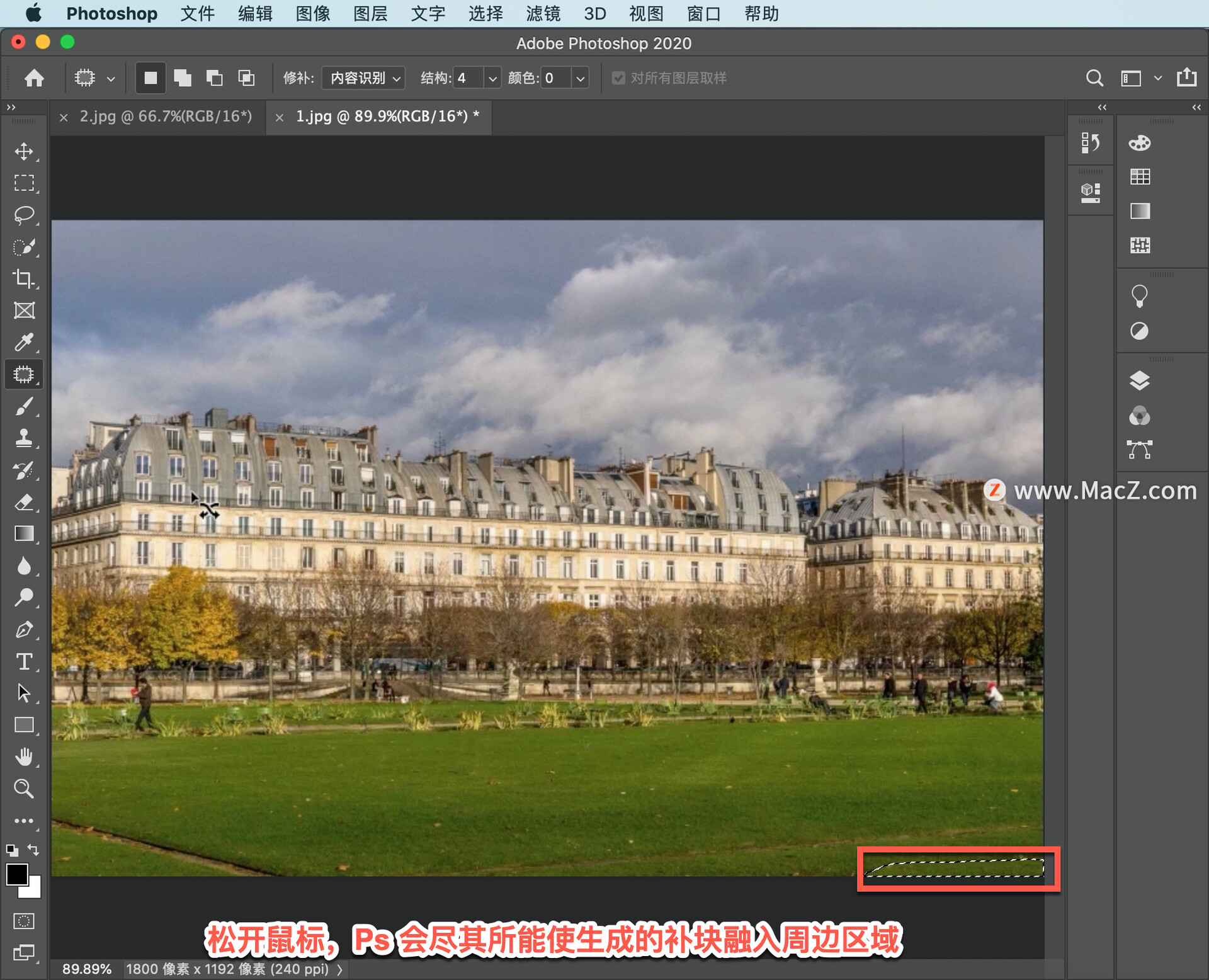Select the Path Selection tool
Screen dimensions: 1209x980
24,693
